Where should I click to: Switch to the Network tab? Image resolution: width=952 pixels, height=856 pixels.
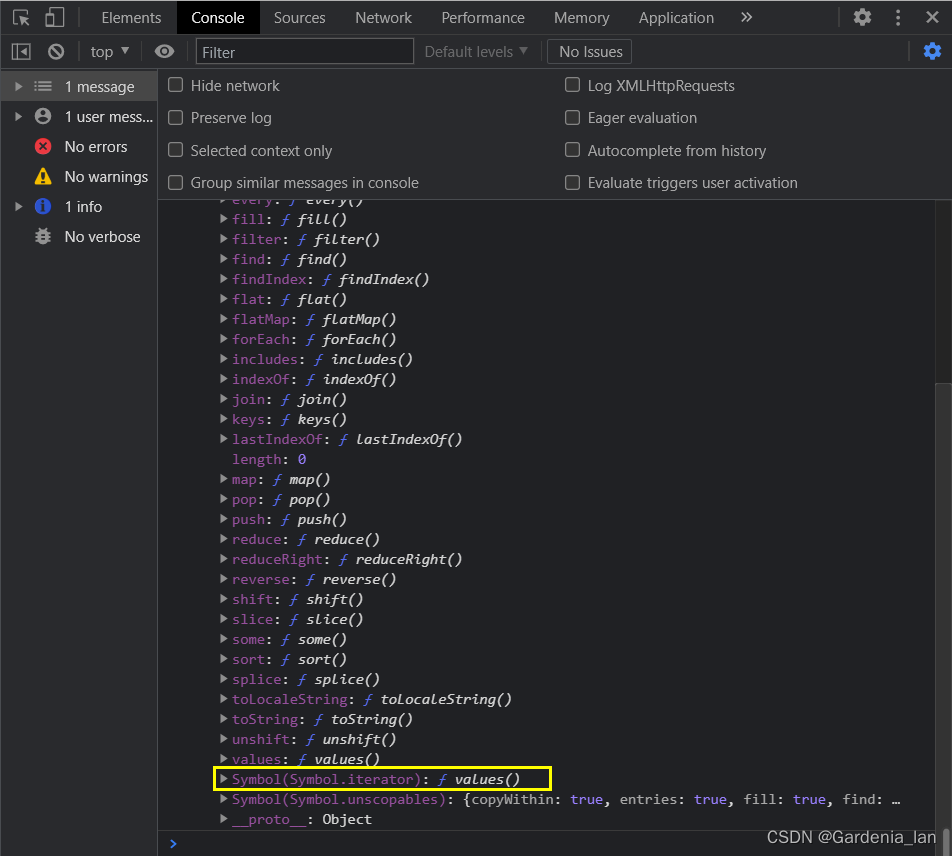click(383, 17)
